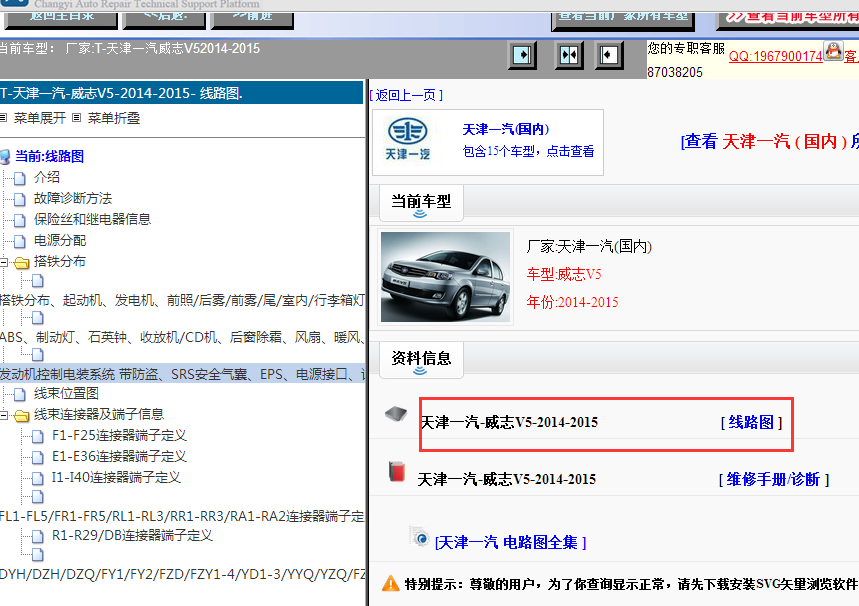Open 线束位置图 tree item
Viewport: 859px width, 606px height.
(66, 393)
